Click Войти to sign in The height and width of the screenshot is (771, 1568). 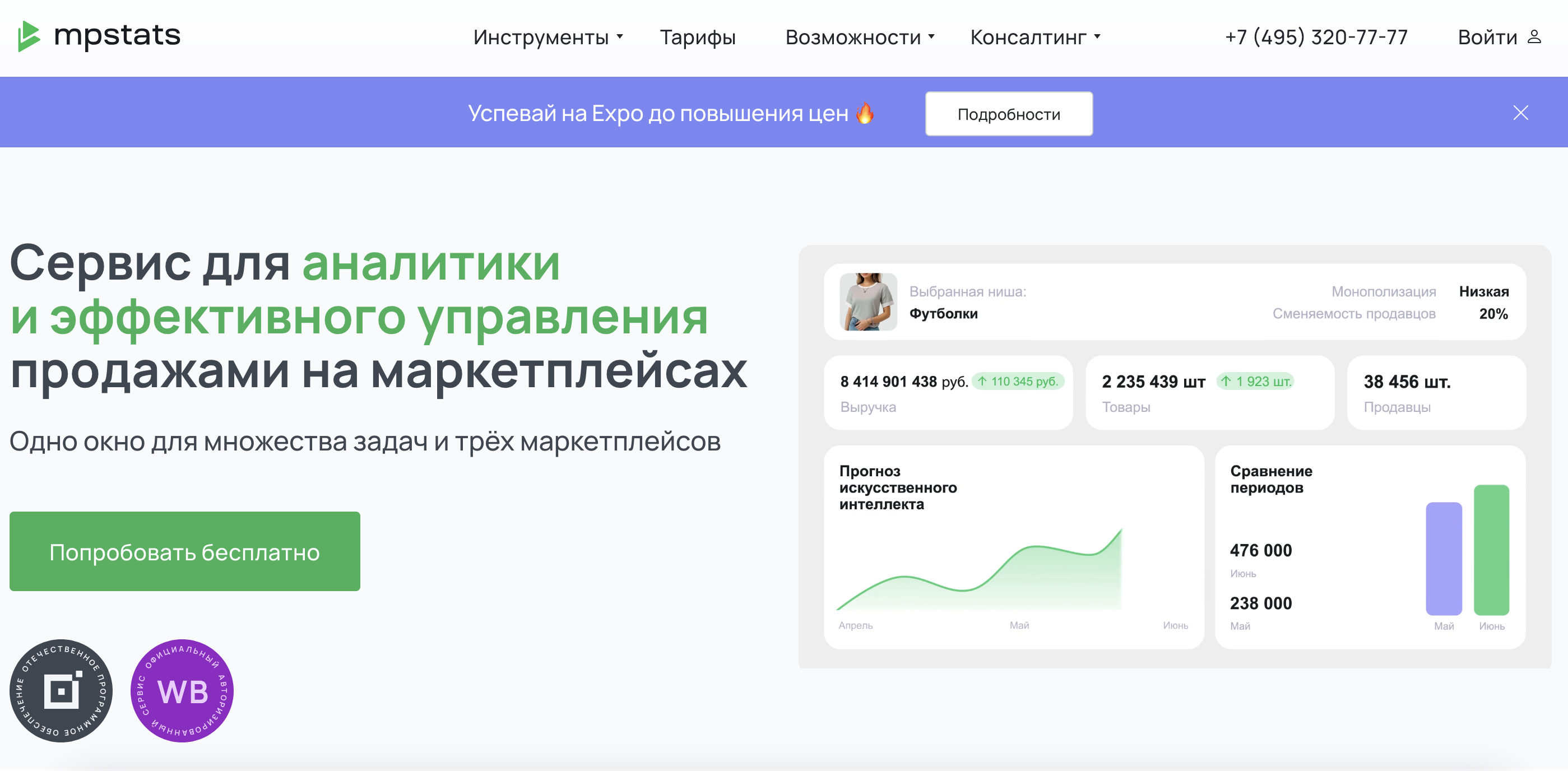1487,37
